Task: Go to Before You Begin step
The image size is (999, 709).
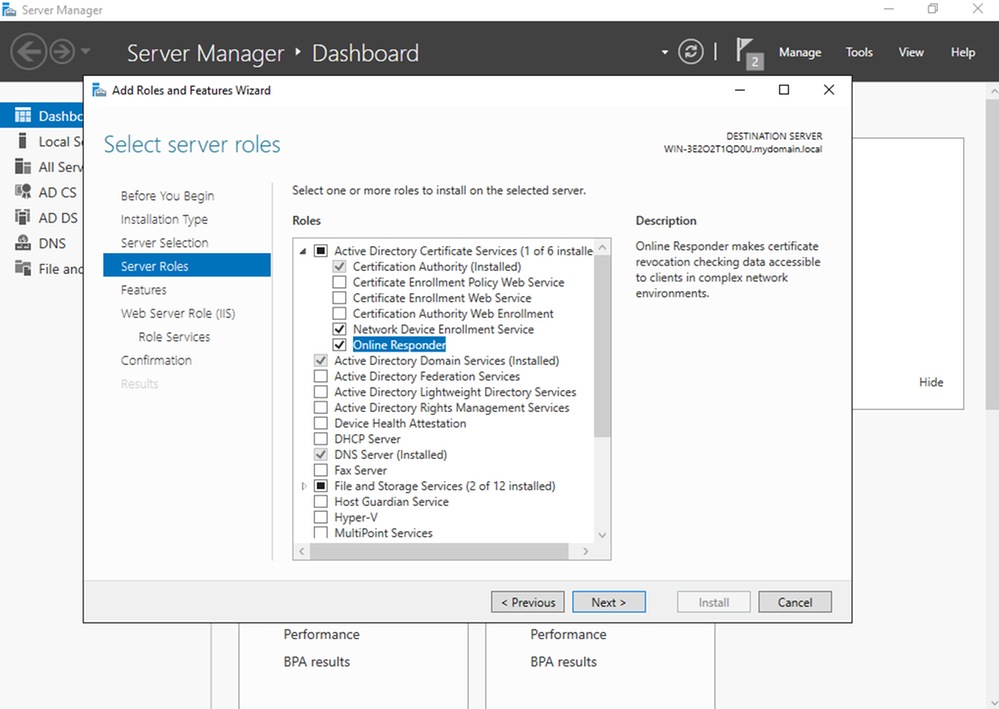Action: point(168,196)
